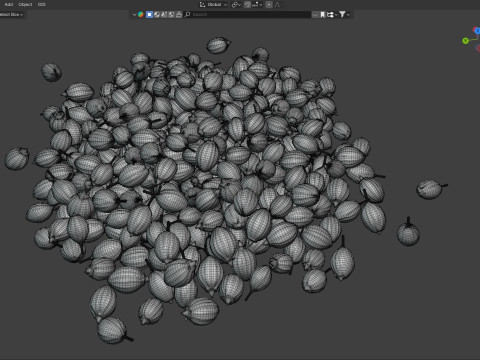This screenshot has width=480, height=360.
Task: Click the magnifier search icon
Action: (x=188, y=14)
